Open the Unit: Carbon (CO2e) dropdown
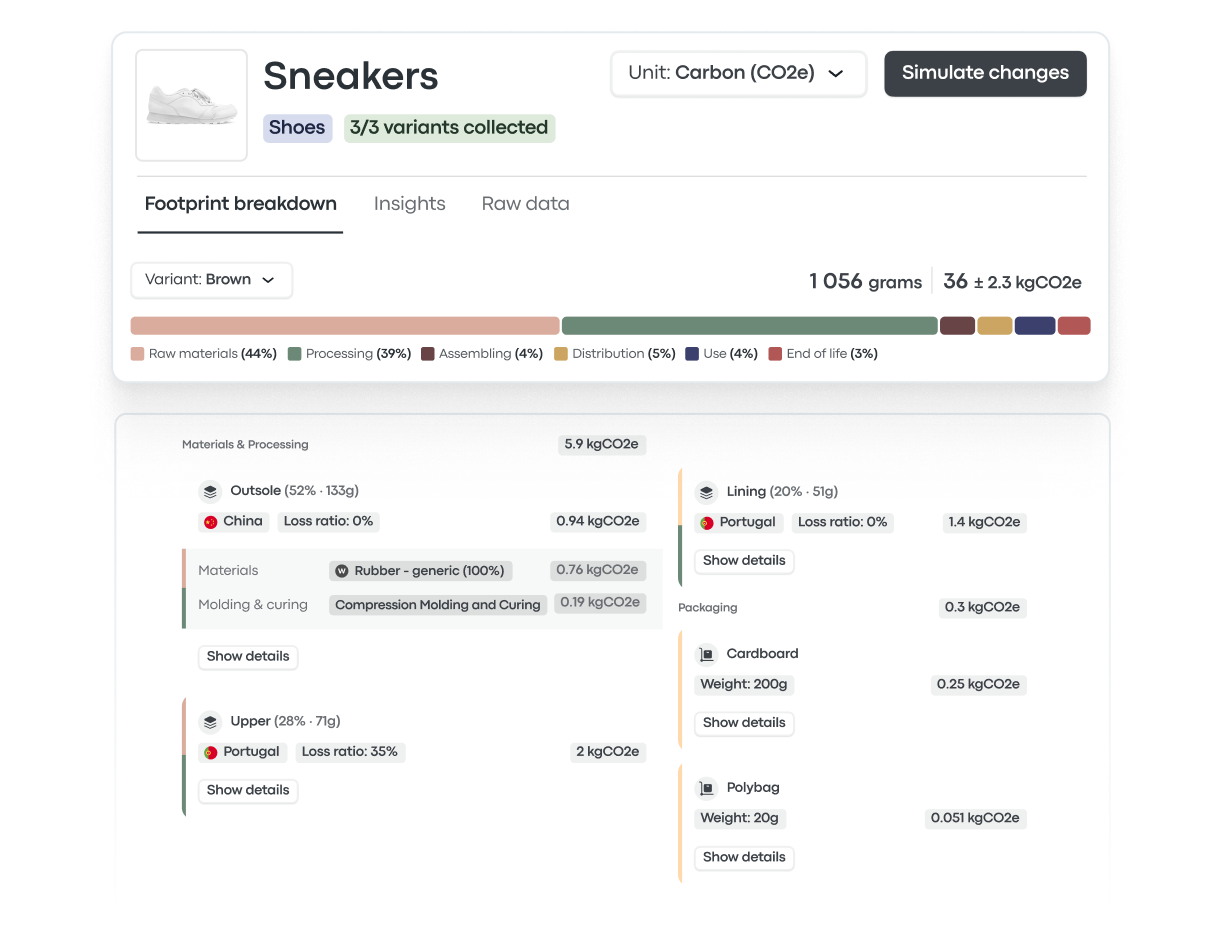The width and height of the screenshot is (1222, 941). click(x=738, y=73)
